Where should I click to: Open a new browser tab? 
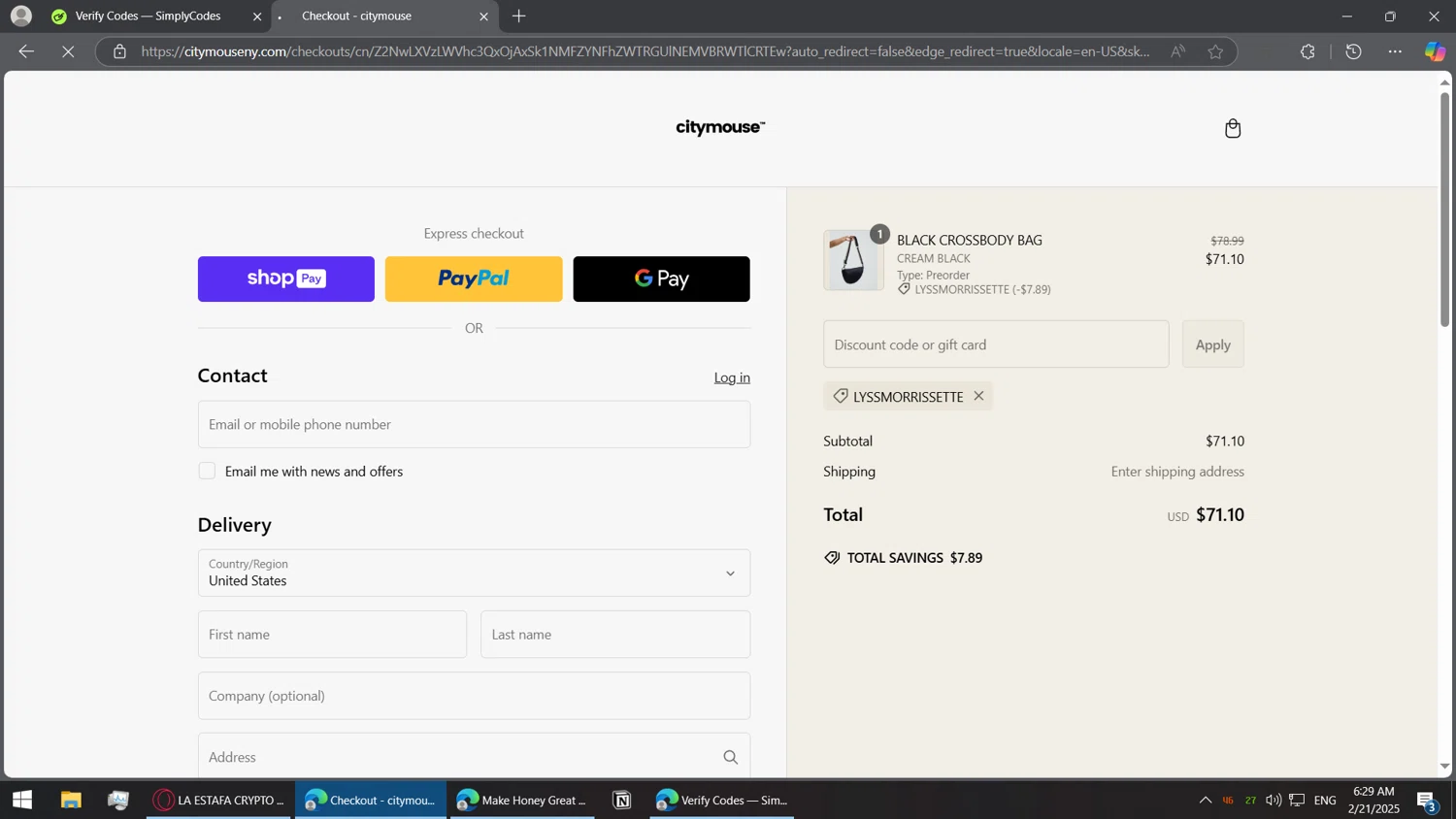519,16
